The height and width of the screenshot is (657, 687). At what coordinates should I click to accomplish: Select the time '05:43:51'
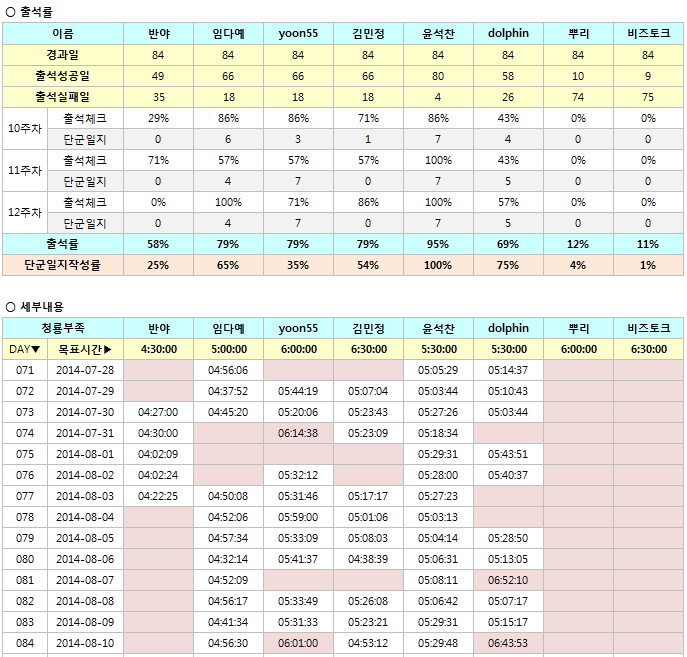(508, 454)
